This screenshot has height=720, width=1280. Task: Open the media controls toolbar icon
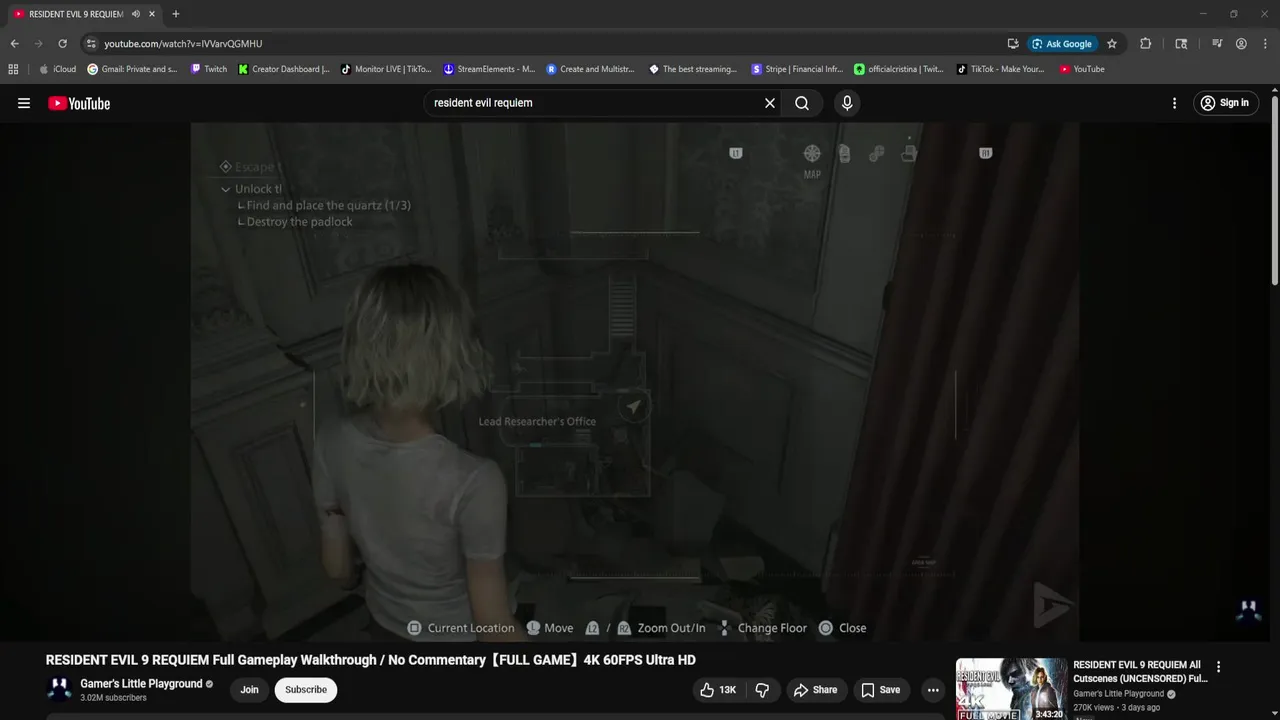(1217, 44)
